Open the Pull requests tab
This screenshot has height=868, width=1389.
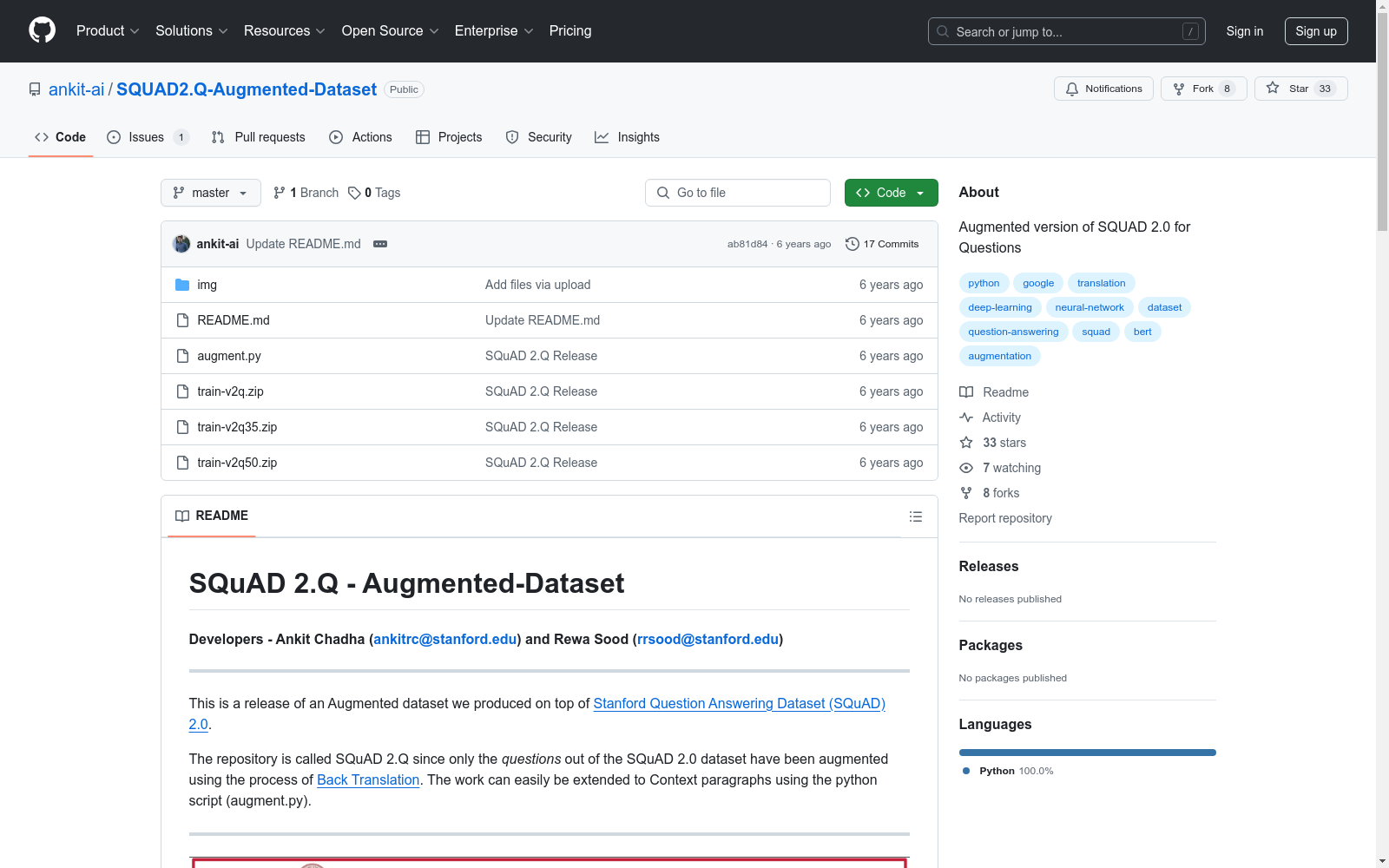258,137
